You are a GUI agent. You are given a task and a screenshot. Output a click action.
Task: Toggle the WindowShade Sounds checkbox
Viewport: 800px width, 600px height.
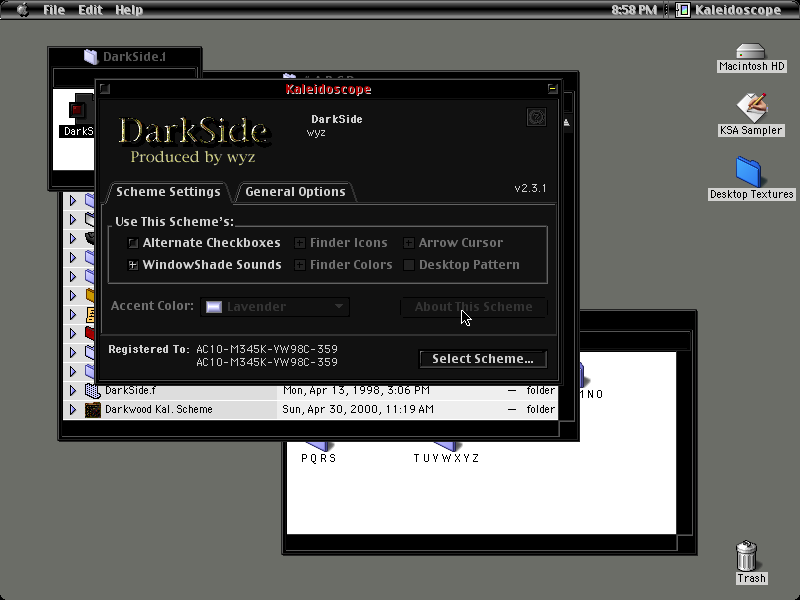click(133, 265)
